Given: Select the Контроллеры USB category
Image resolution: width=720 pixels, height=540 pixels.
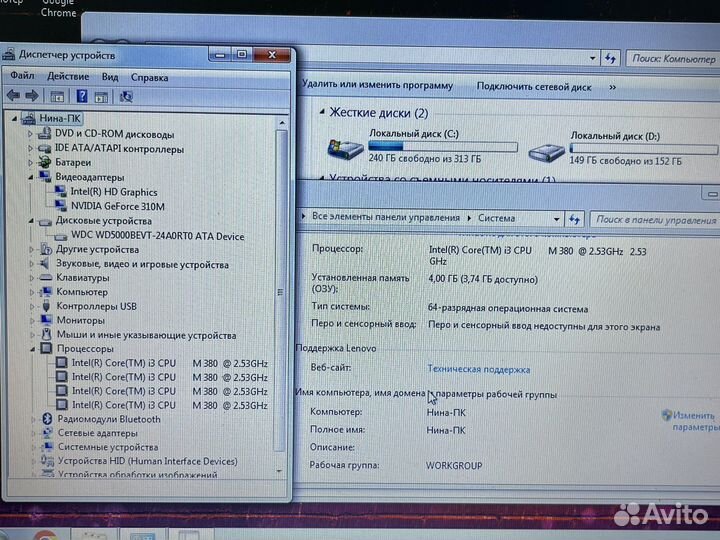Looking at the screenshot, I should 96,306.
